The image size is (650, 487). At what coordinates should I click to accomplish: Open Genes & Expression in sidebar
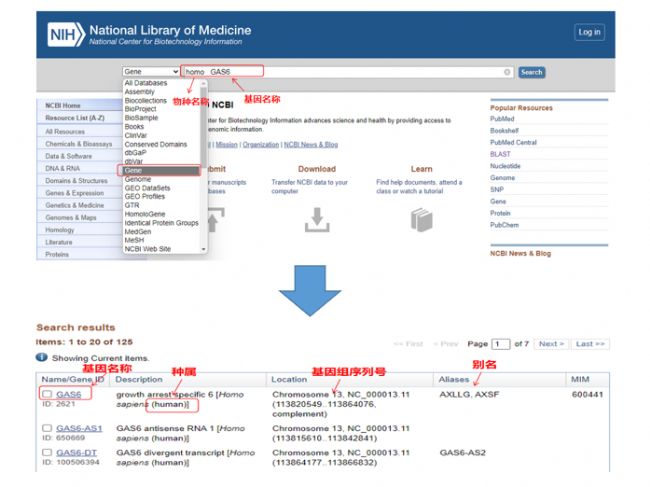click(x=75, y=193)
